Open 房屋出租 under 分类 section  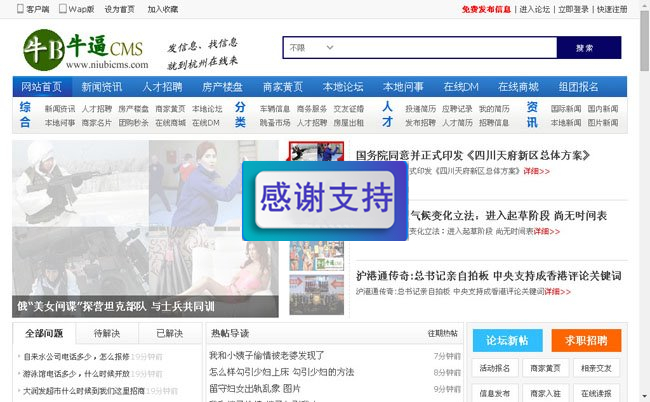coord(349,123)
